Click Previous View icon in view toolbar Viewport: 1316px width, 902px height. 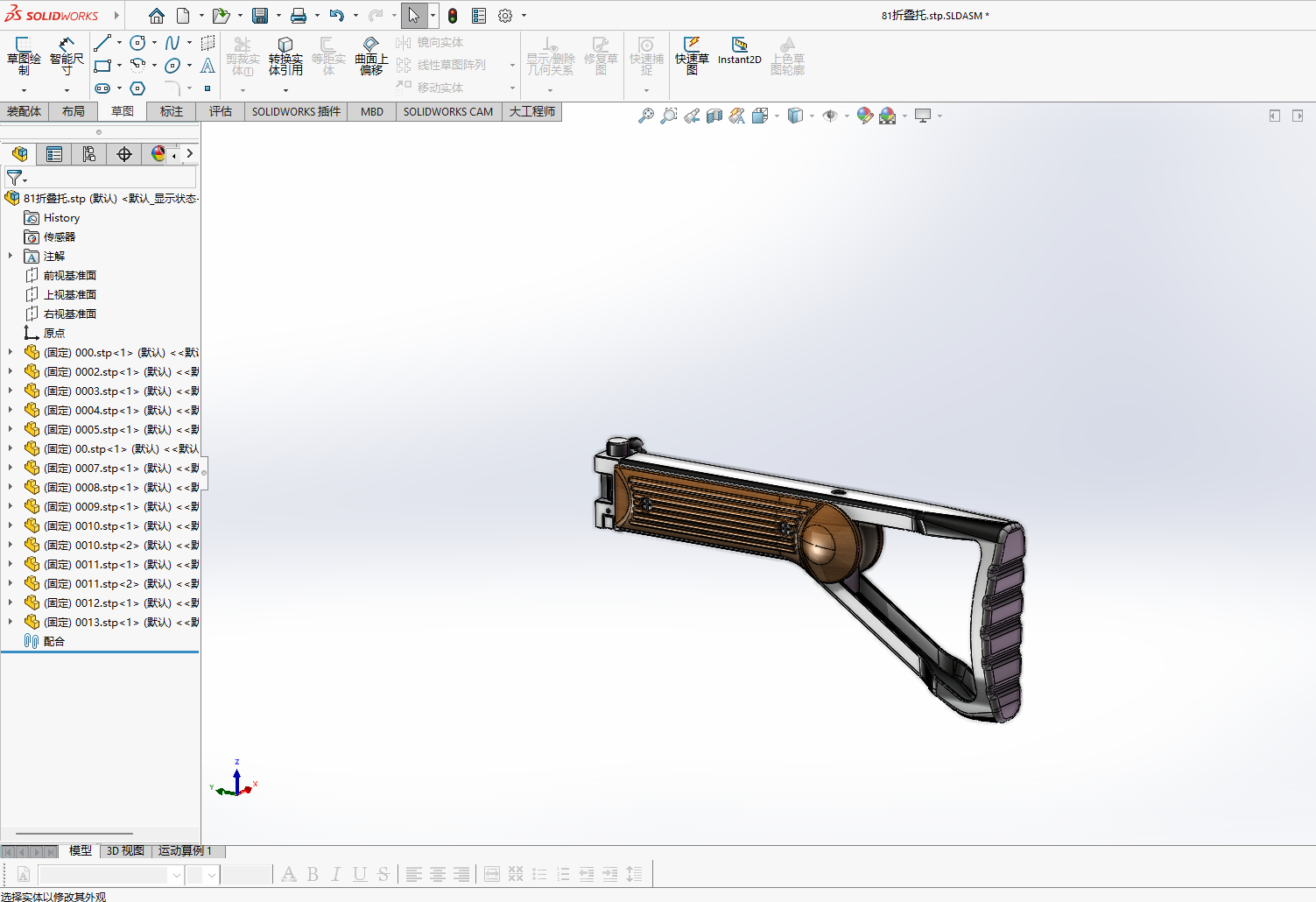(692, 116)
